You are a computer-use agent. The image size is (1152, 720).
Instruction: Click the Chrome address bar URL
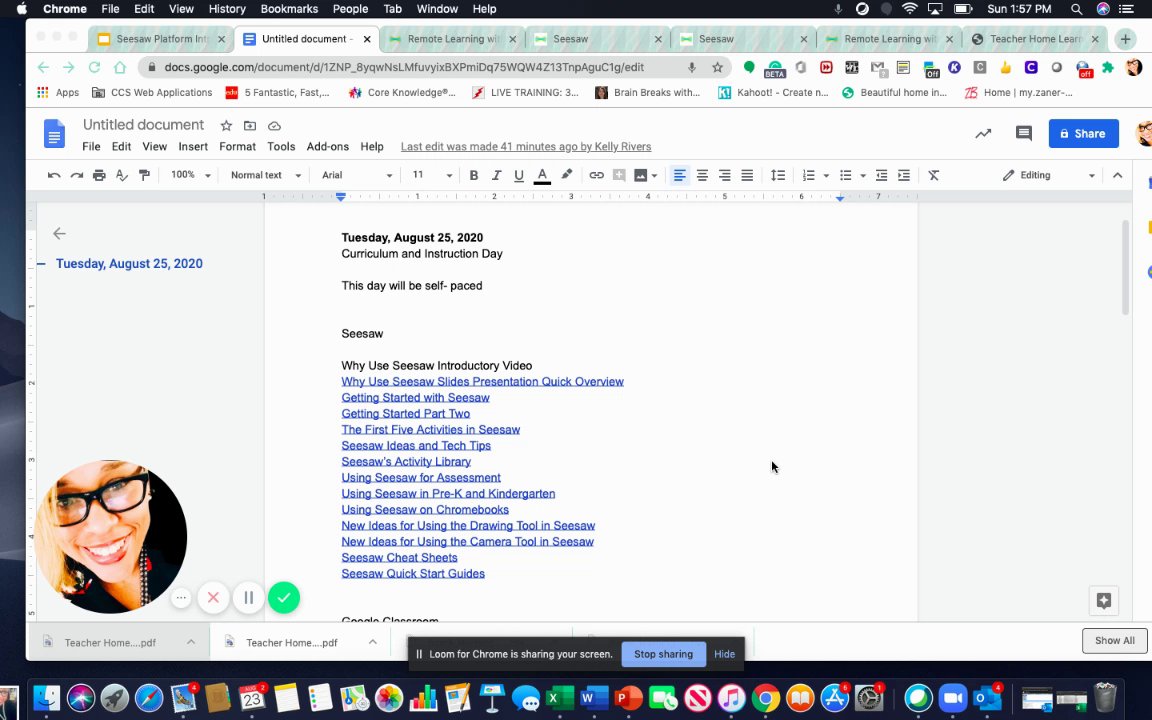(x=404, y=67)
